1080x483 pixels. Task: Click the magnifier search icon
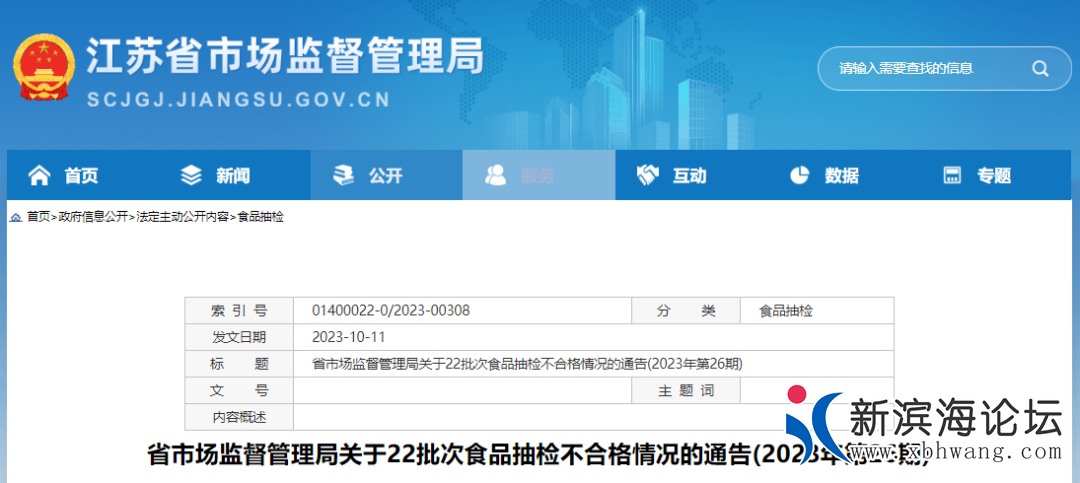1039,69
